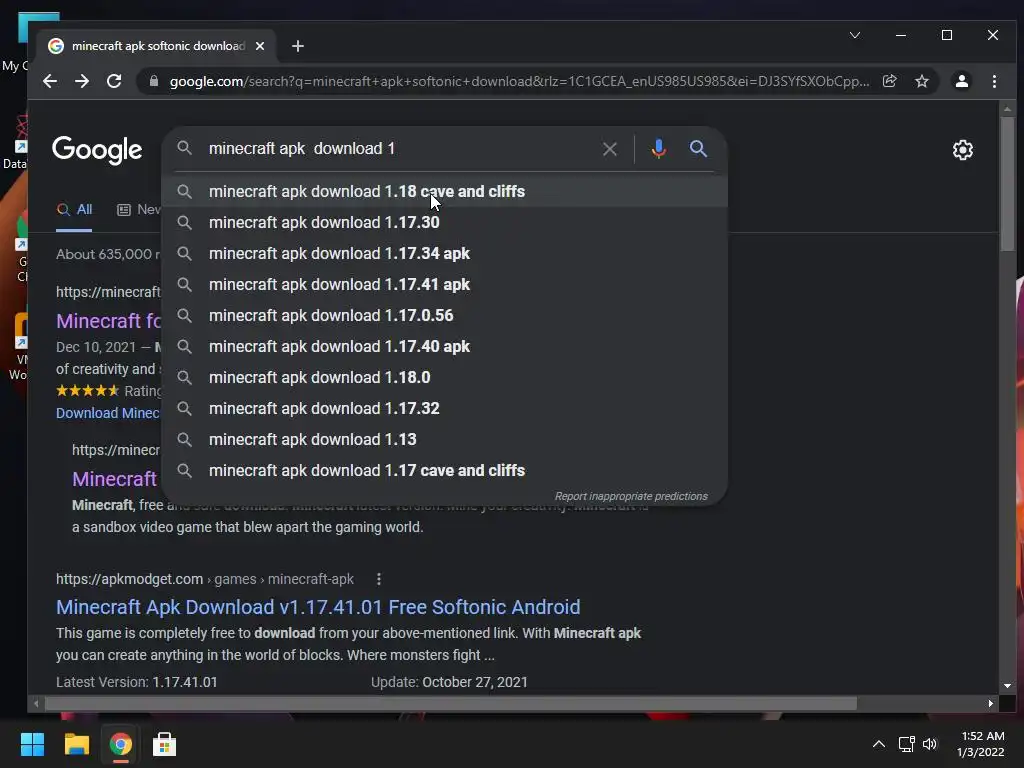Pick suggestion 1.17 cave and cliffs
The width and height of the screenshot is (1024, 768).
tap(445, 471)
